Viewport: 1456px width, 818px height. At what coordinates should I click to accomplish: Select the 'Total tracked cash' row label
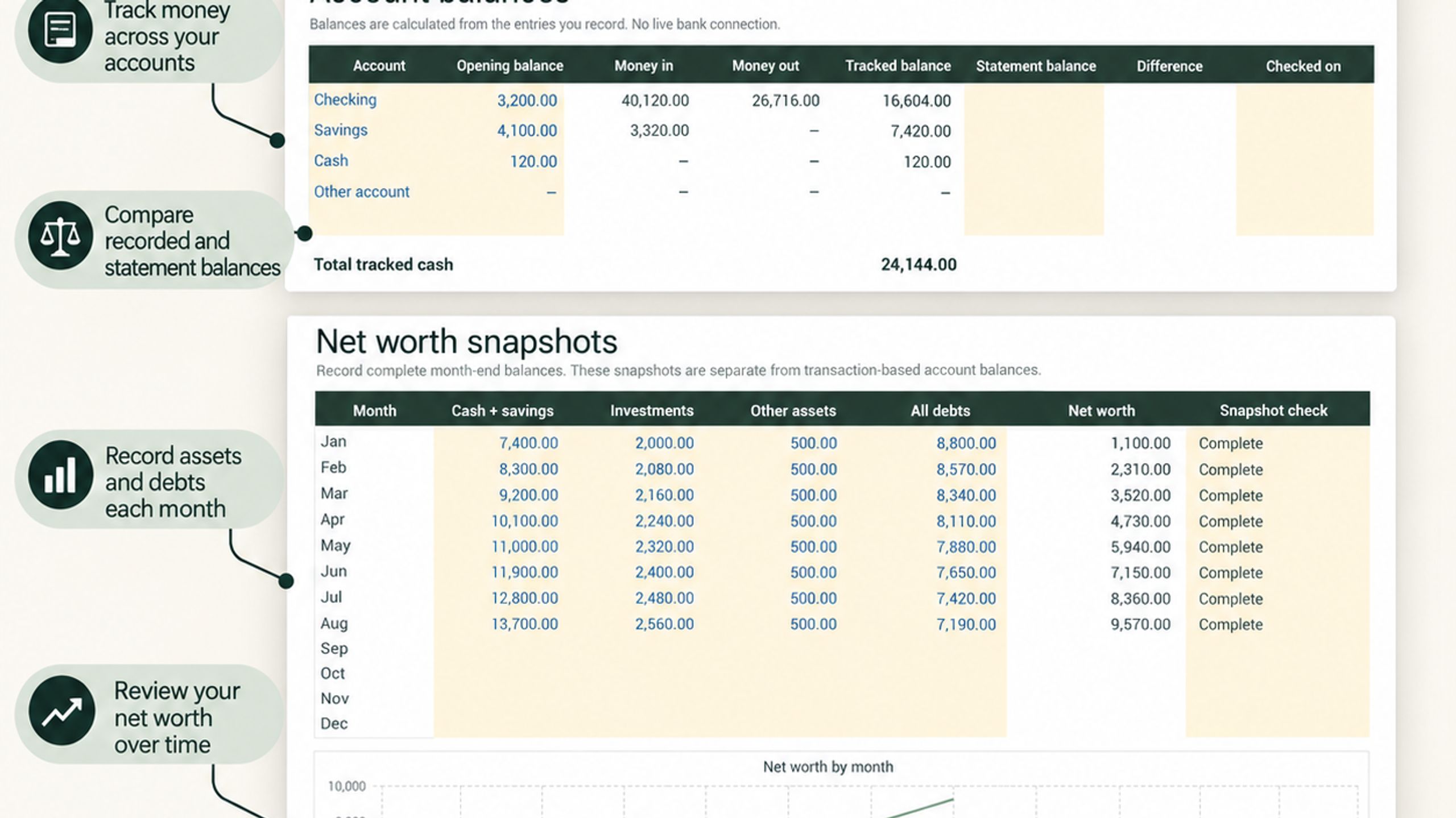pos(383,264)
